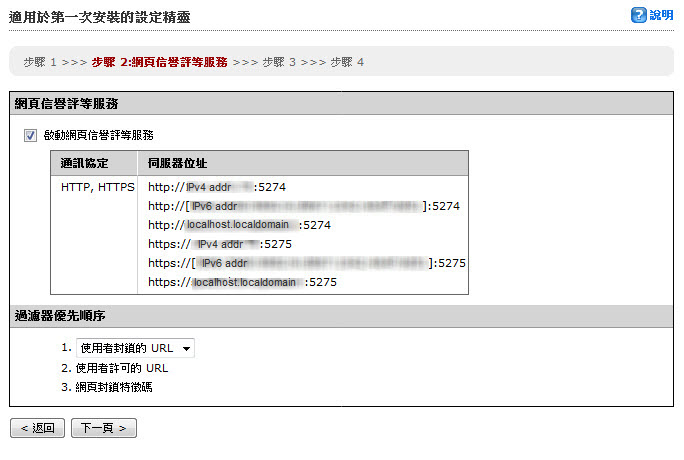This screenshot has width=684, height=460.
Task: Select 步驟 4 in the wizard breadcrumb
Action: click(x=347, y=62)
